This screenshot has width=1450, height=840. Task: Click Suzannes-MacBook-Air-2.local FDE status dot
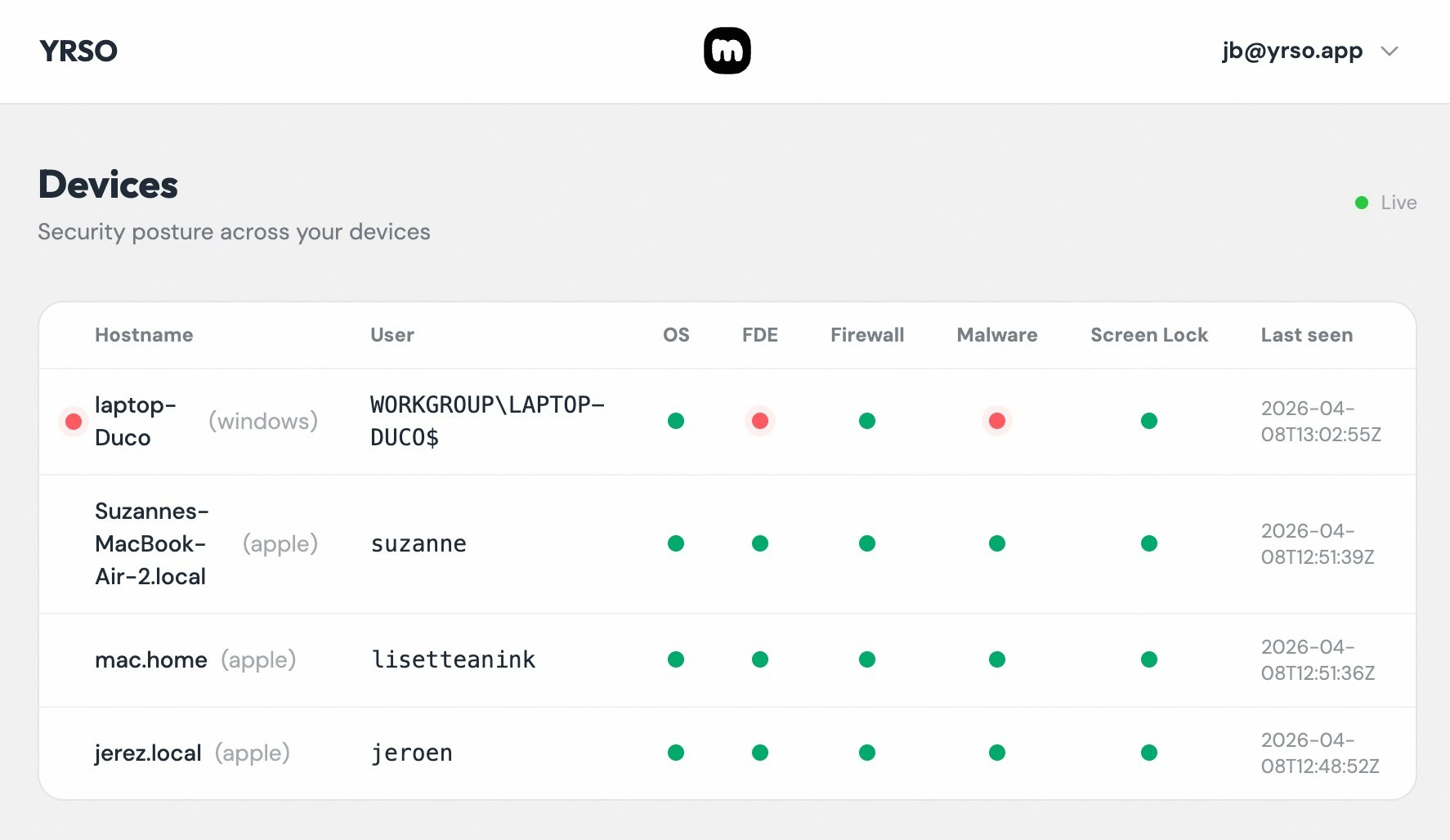click(760, 543)
